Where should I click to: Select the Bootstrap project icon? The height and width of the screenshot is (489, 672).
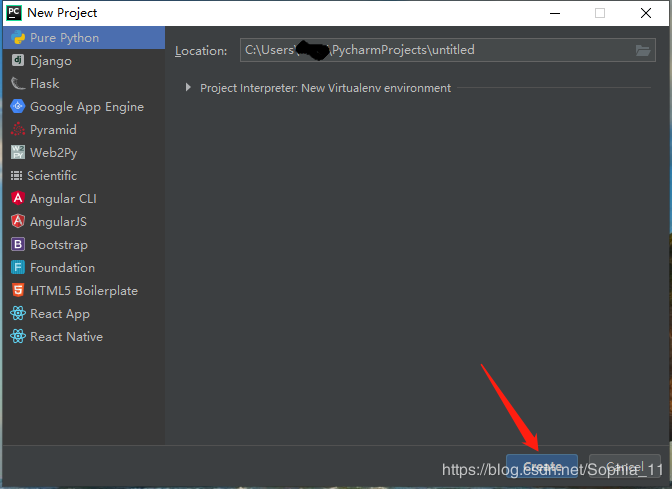[18, 244]
